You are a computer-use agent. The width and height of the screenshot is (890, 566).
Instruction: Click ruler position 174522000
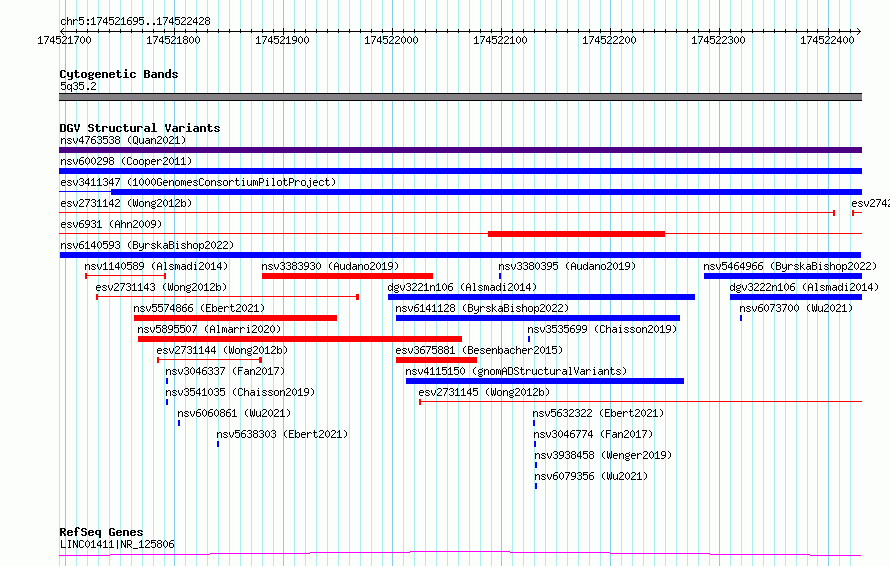(x=391, y=40)
